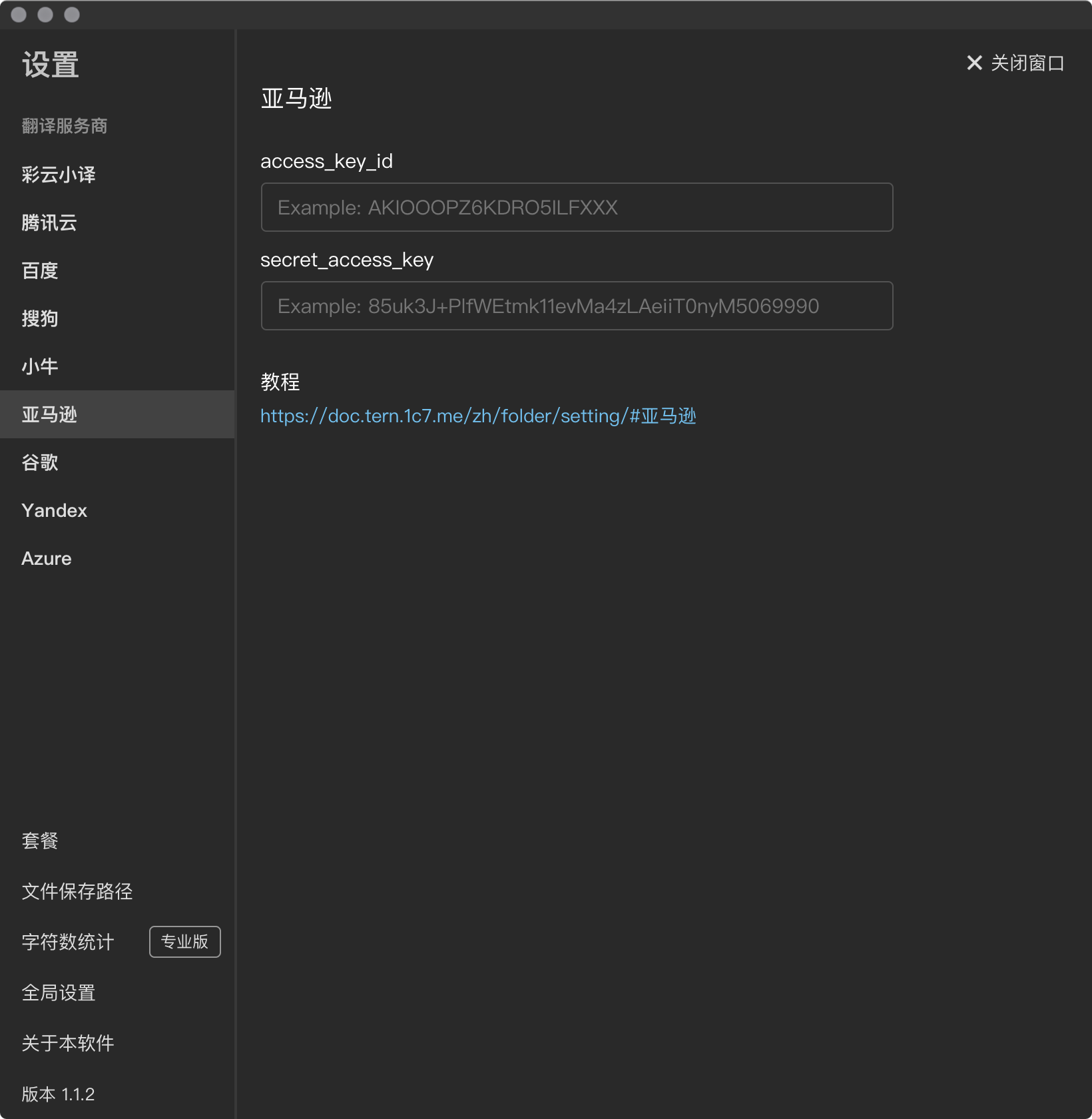Click the 专业版 badge button
The image size is (1092, 1119).
(184, 942)
